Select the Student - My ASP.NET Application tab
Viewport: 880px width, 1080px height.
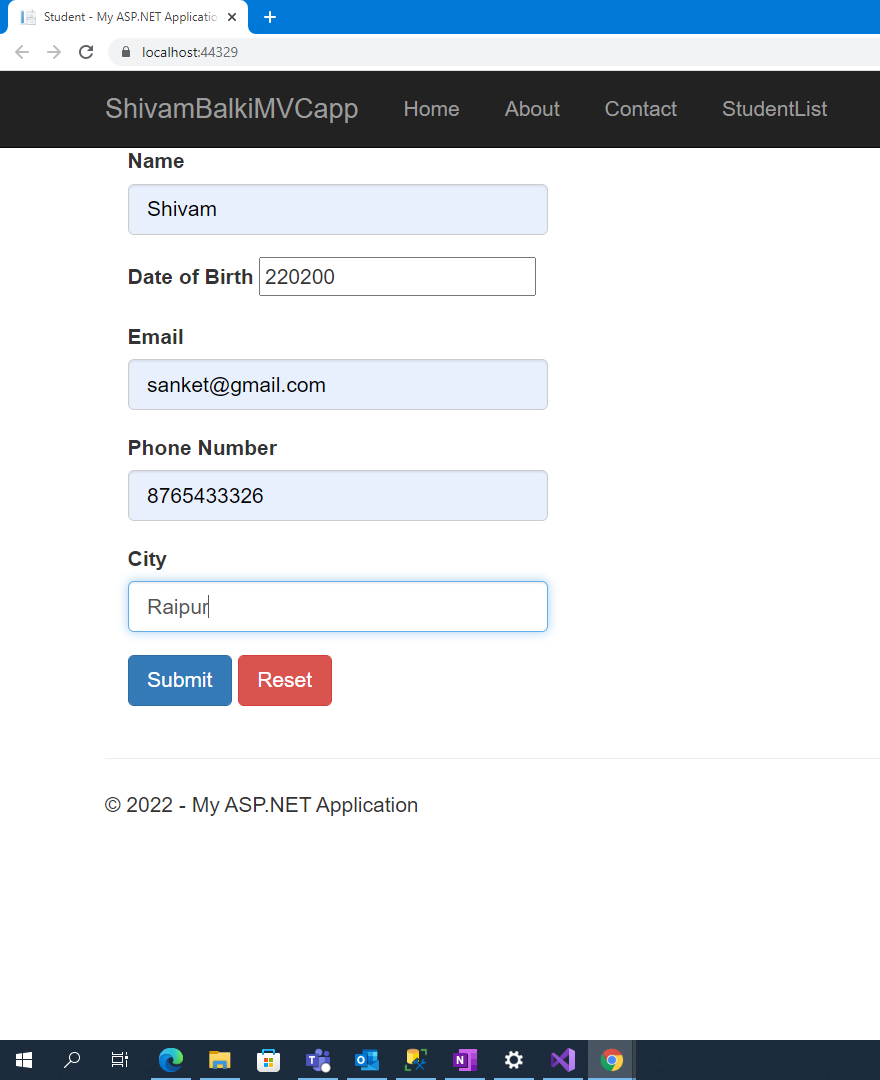click(128, 17)
